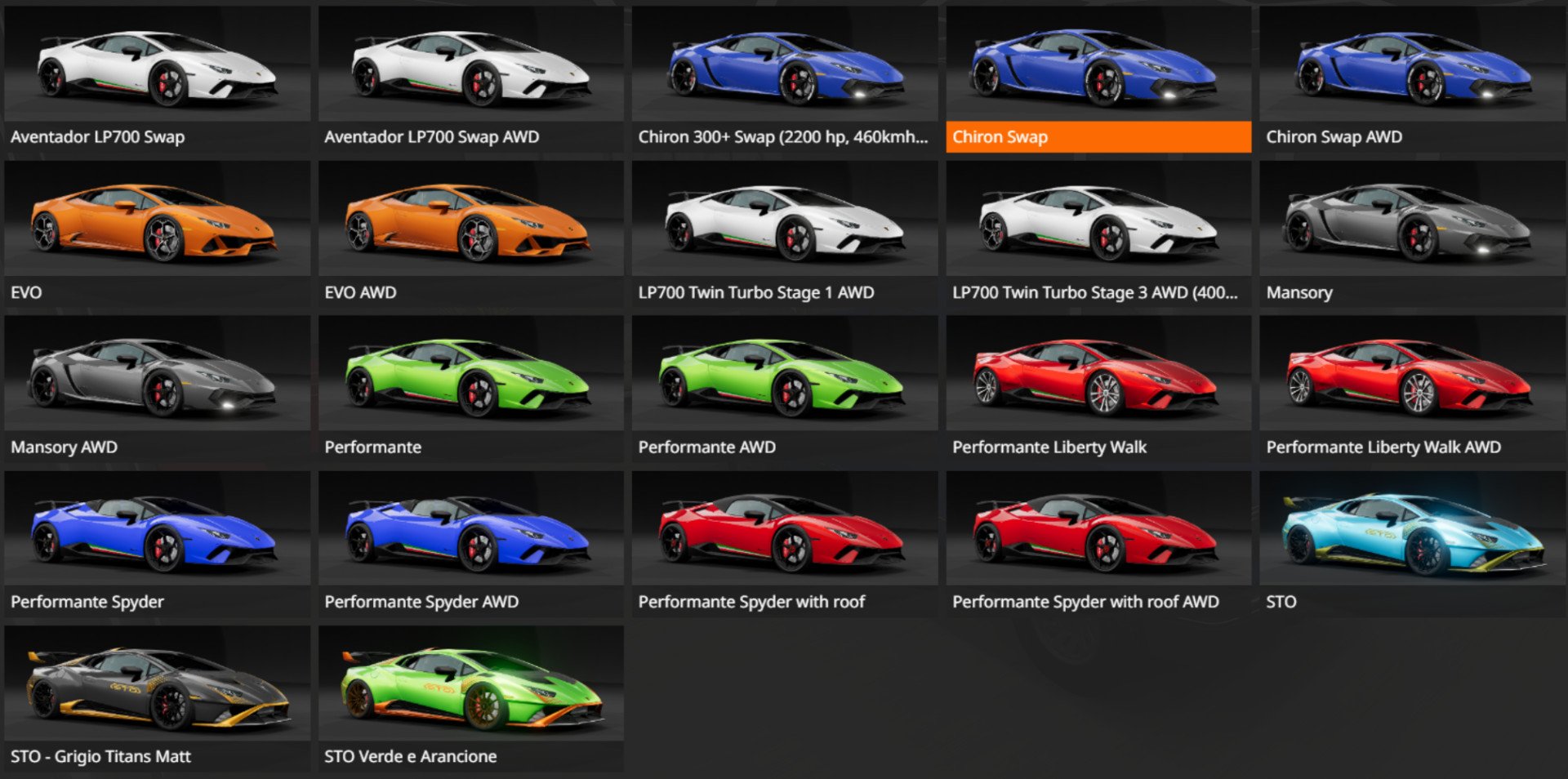Select the light blue STO car thumbnail
This screenshot has width=1568, height=779.
[1412, 528]
